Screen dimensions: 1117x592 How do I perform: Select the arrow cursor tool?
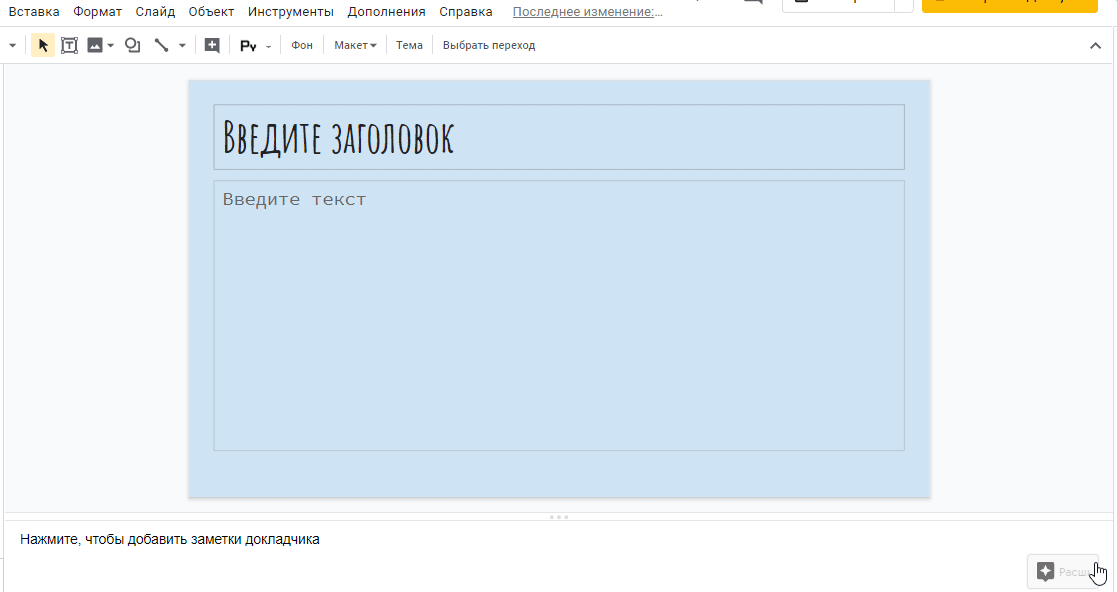pyautogui.click(x=43, y=46)
